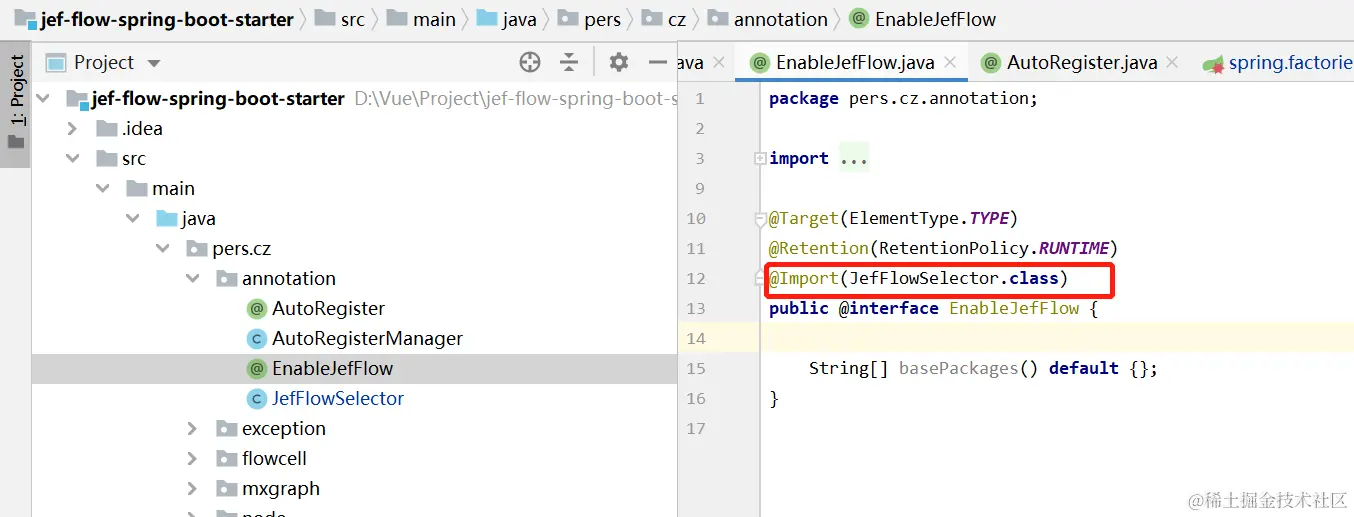1354x517 pixels.
Task: Expand the .idea folder
Action: pyautogui.click(x=72, y=129)
